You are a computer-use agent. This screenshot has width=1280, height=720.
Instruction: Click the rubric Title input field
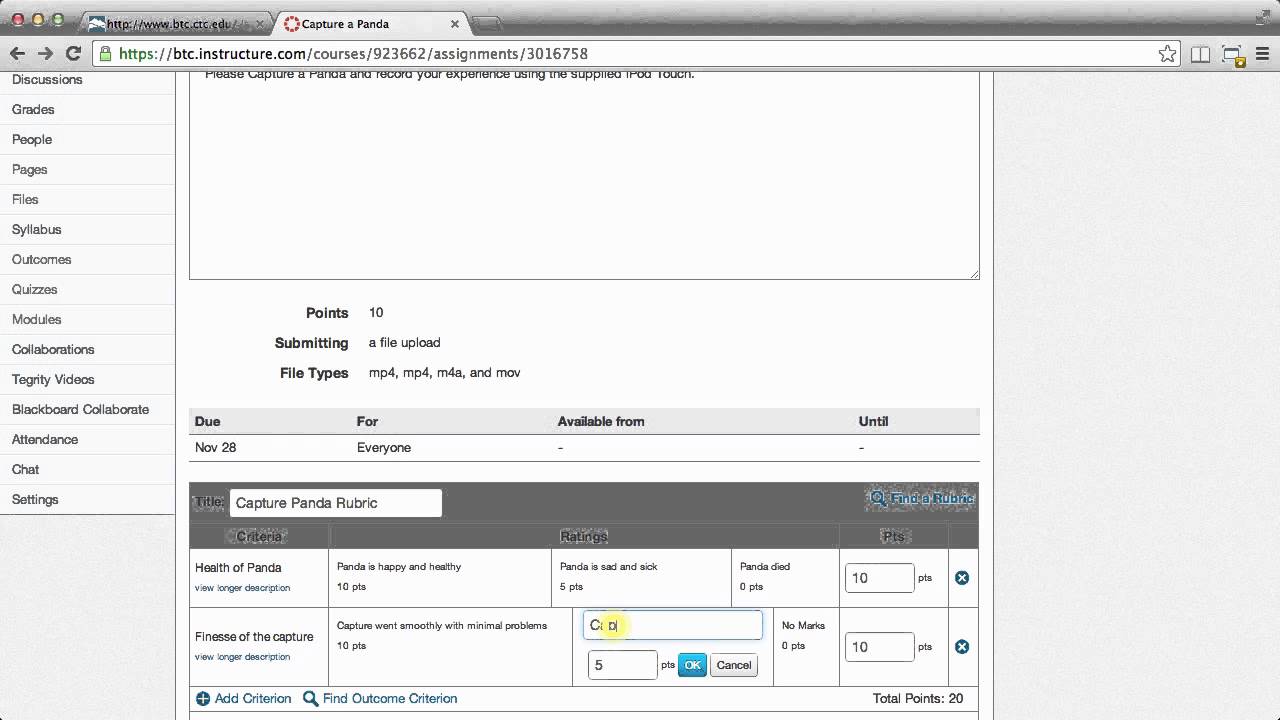(x=336, y=503)
